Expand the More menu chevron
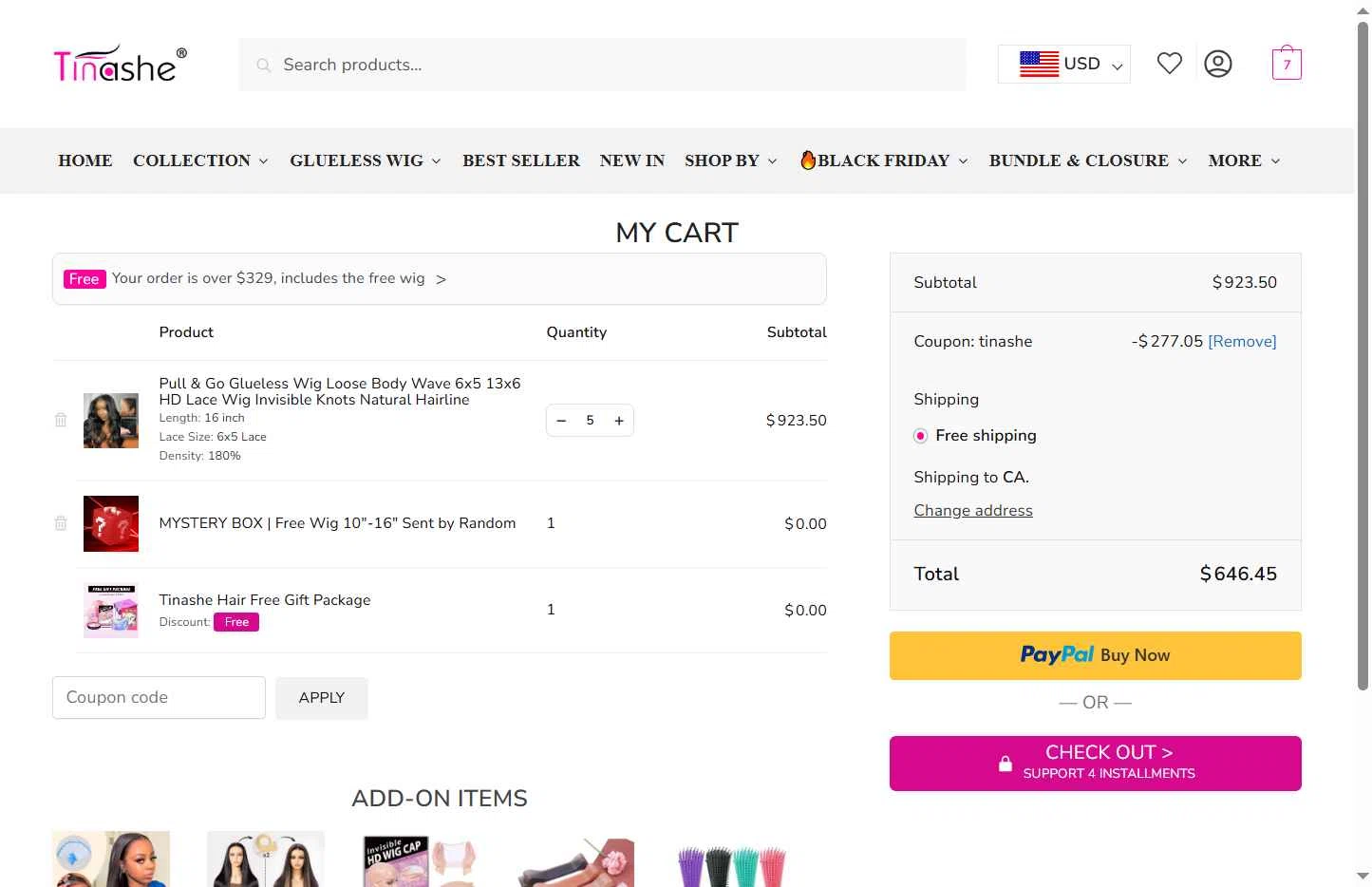1372x887 pixels. tap(1276, 161)
